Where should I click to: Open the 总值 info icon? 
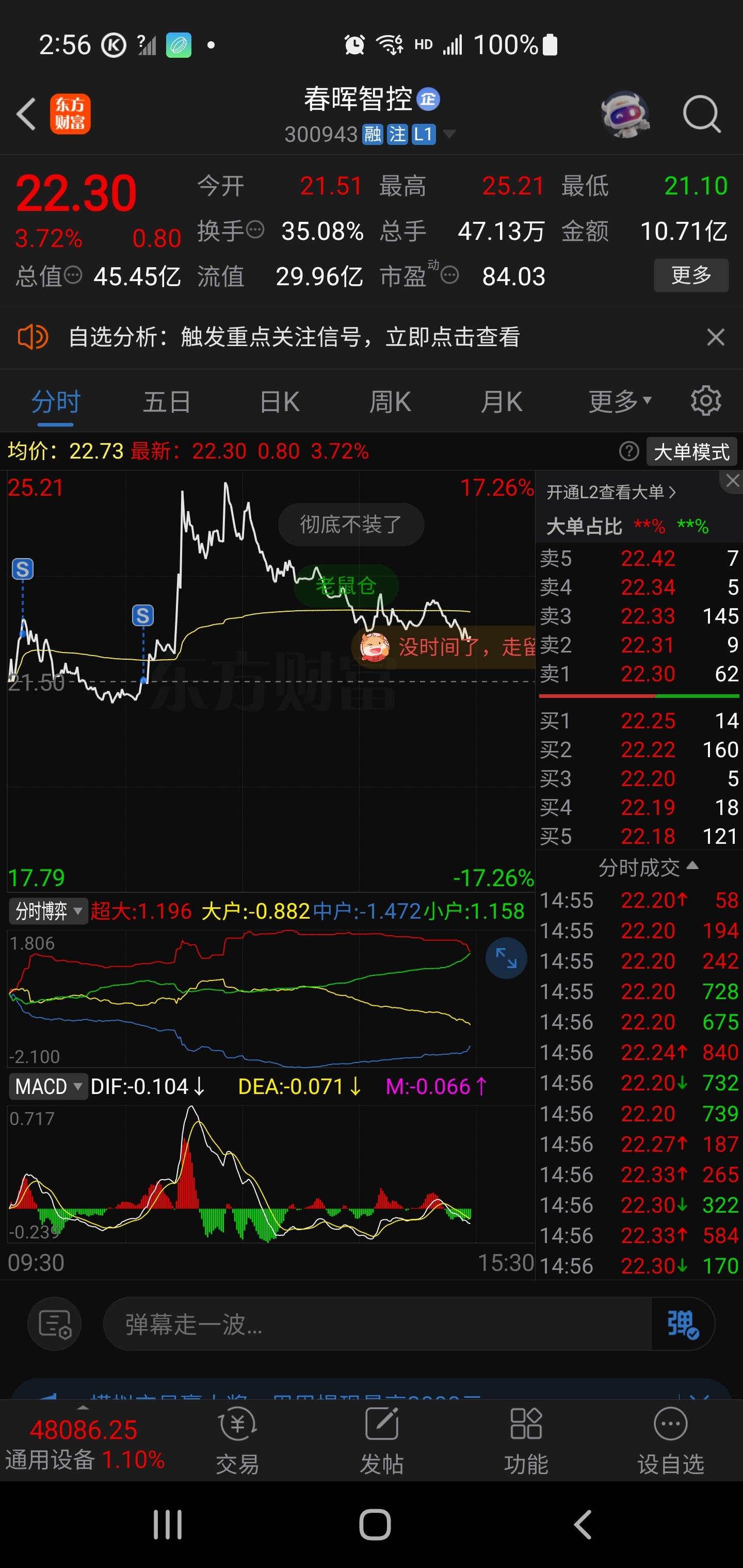(x=73, y=275)
